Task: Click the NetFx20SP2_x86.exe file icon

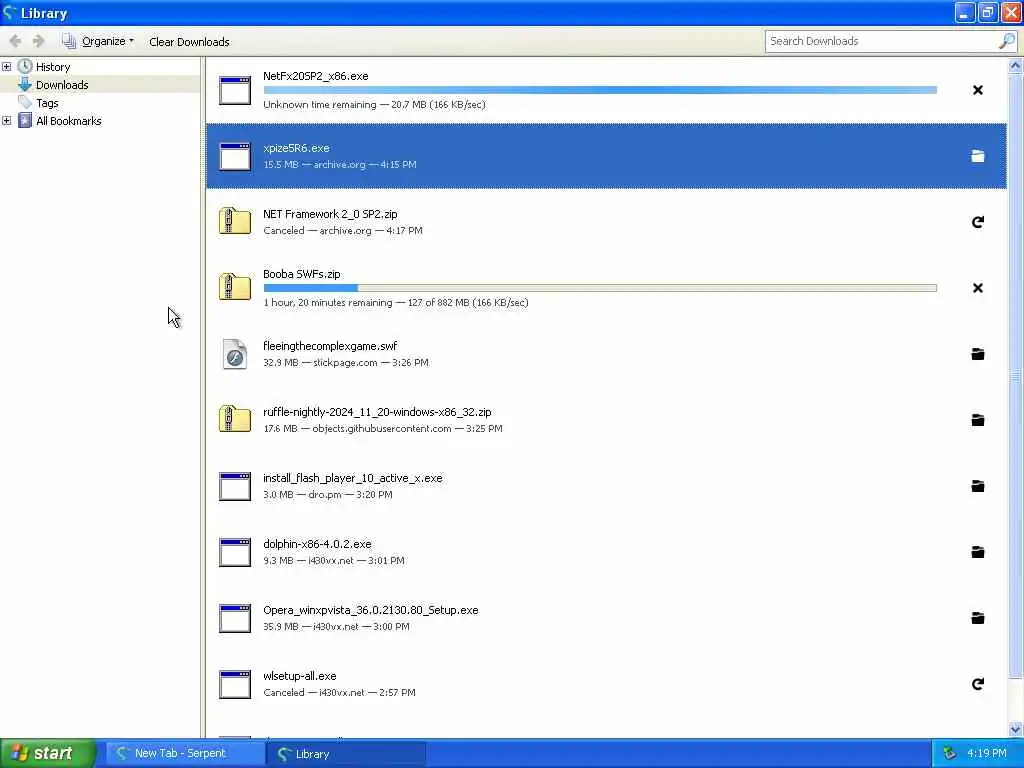Action: tap(235, 90)
